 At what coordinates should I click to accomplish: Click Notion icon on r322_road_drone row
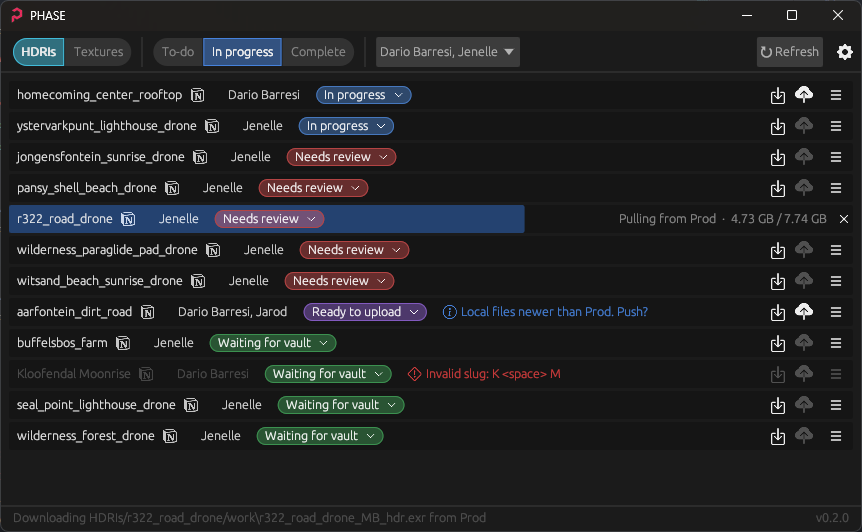pos(128,219)
